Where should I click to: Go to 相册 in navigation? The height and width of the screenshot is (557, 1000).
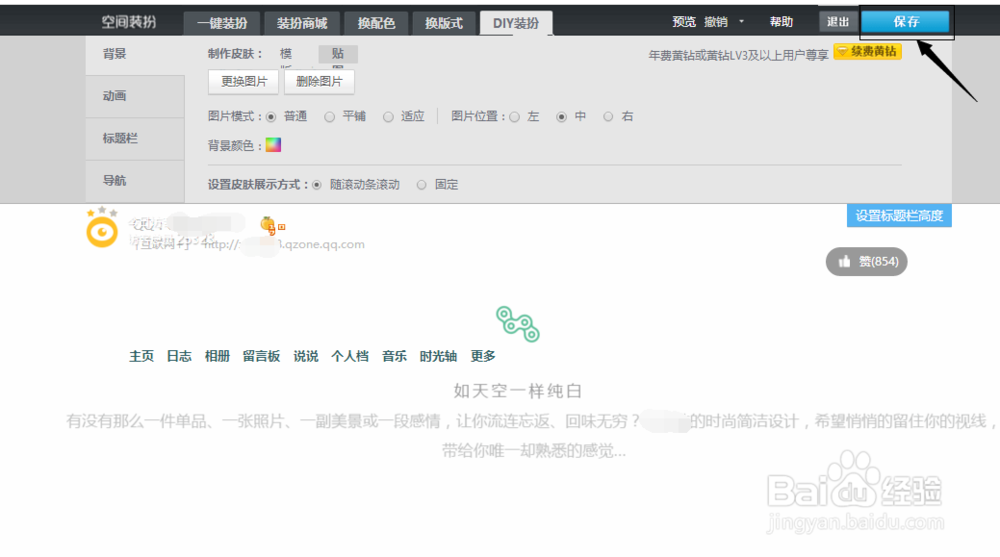point(217,356)
